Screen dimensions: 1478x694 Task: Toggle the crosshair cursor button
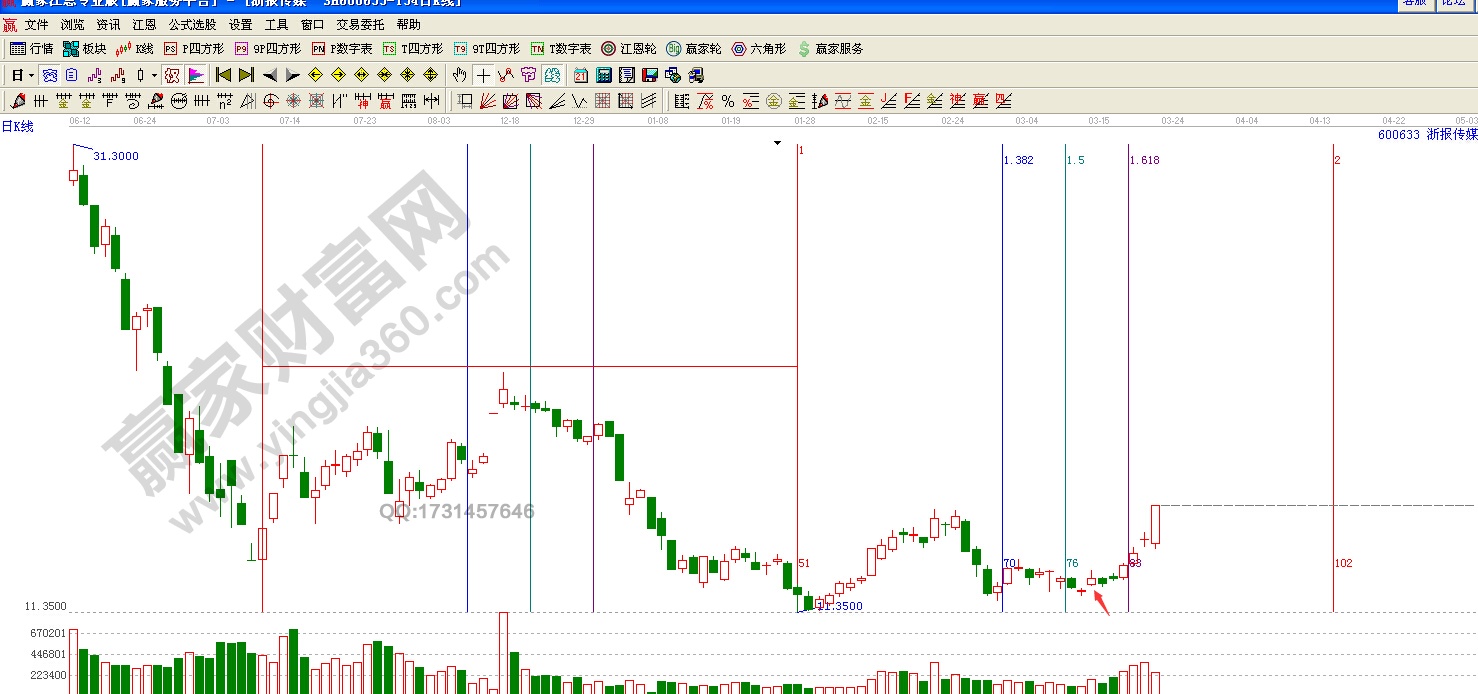483,75
